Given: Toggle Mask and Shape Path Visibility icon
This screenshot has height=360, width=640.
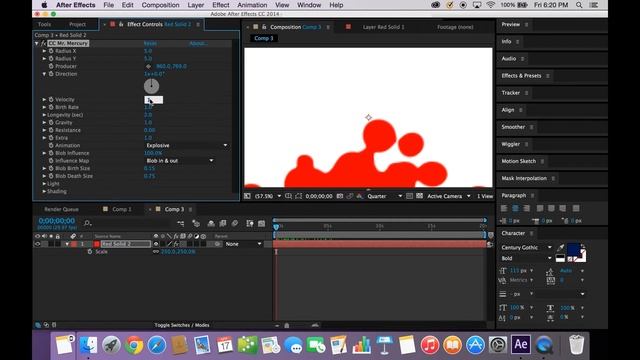Looking at the screenshot, I should pyautogui.click(x=299, y=196).
